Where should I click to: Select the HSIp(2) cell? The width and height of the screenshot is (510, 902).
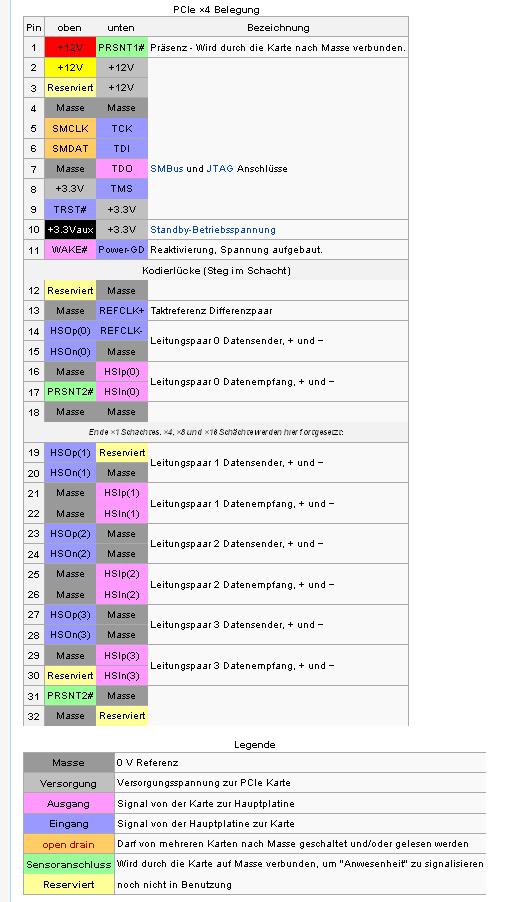[122, 574]
